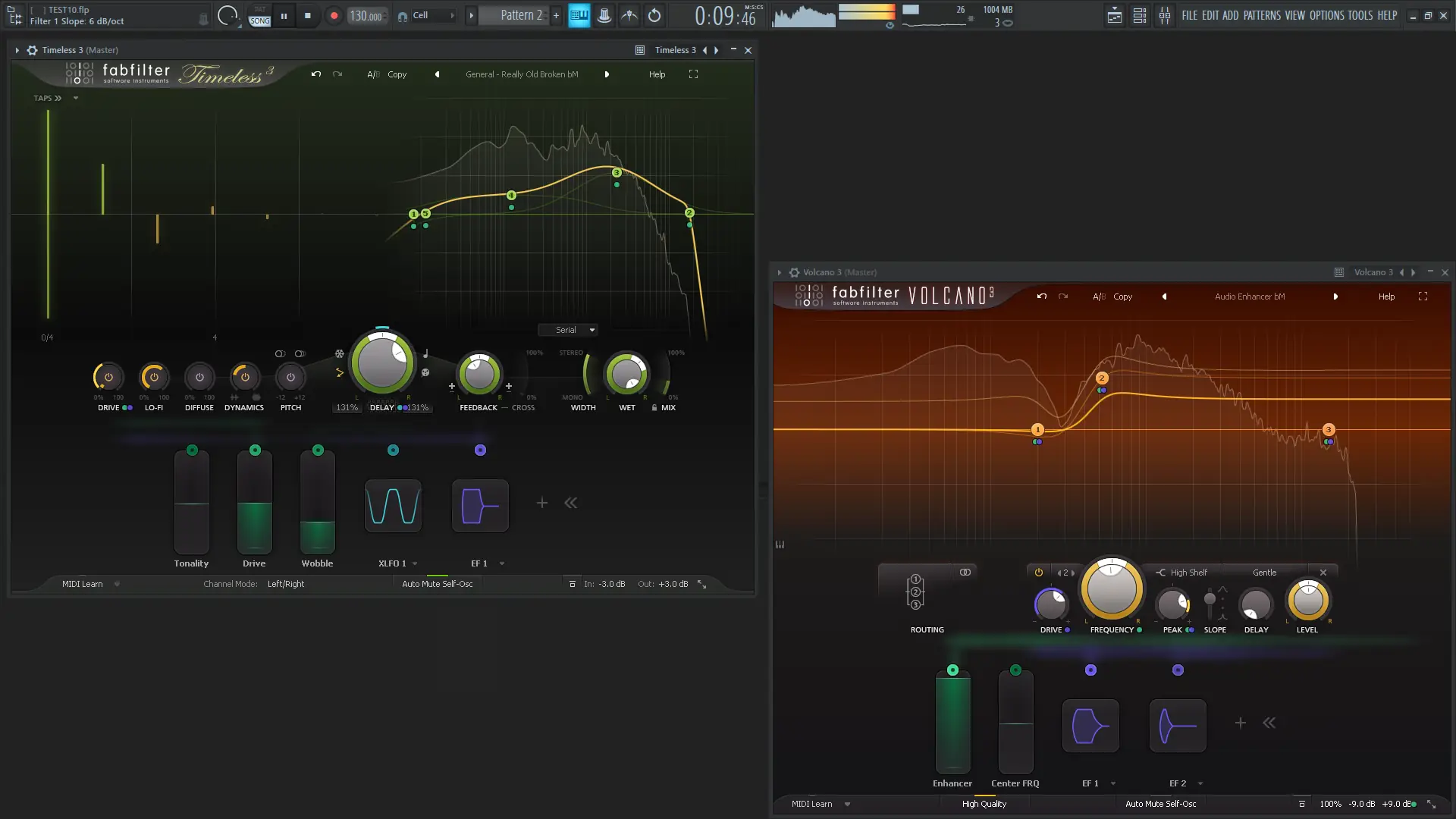Click the Timeless delay freeze snowflake icon
The width and height of the screenshot is (1456, 819).
pyautogui.click(x=340, y=354)
